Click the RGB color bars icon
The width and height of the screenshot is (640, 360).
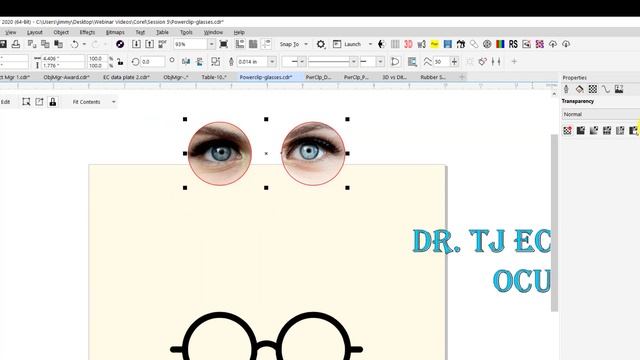500,44
